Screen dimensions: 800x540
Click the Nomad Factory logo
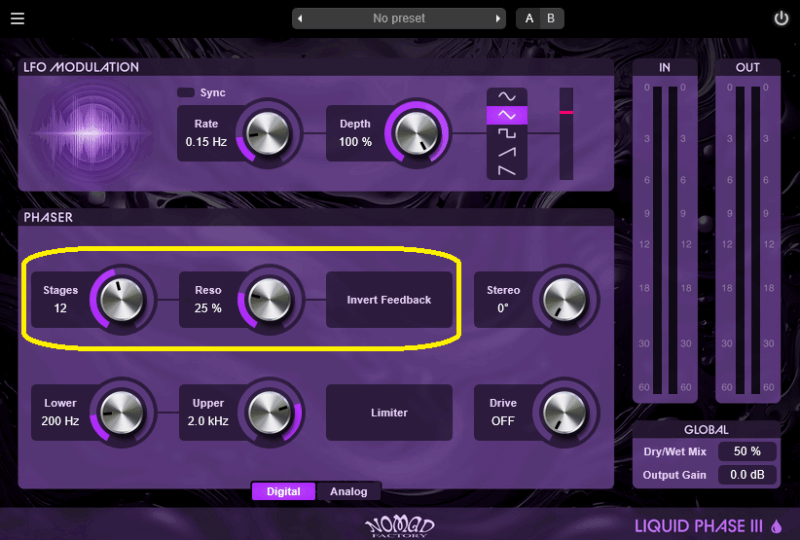point(400,526)
